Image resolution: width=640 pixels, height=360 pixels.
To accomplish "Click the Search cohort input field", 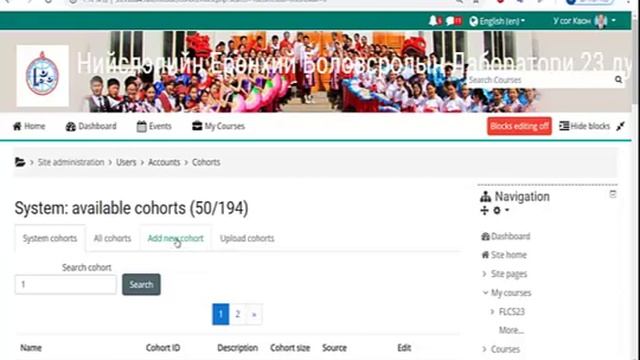I will [66, 284].
